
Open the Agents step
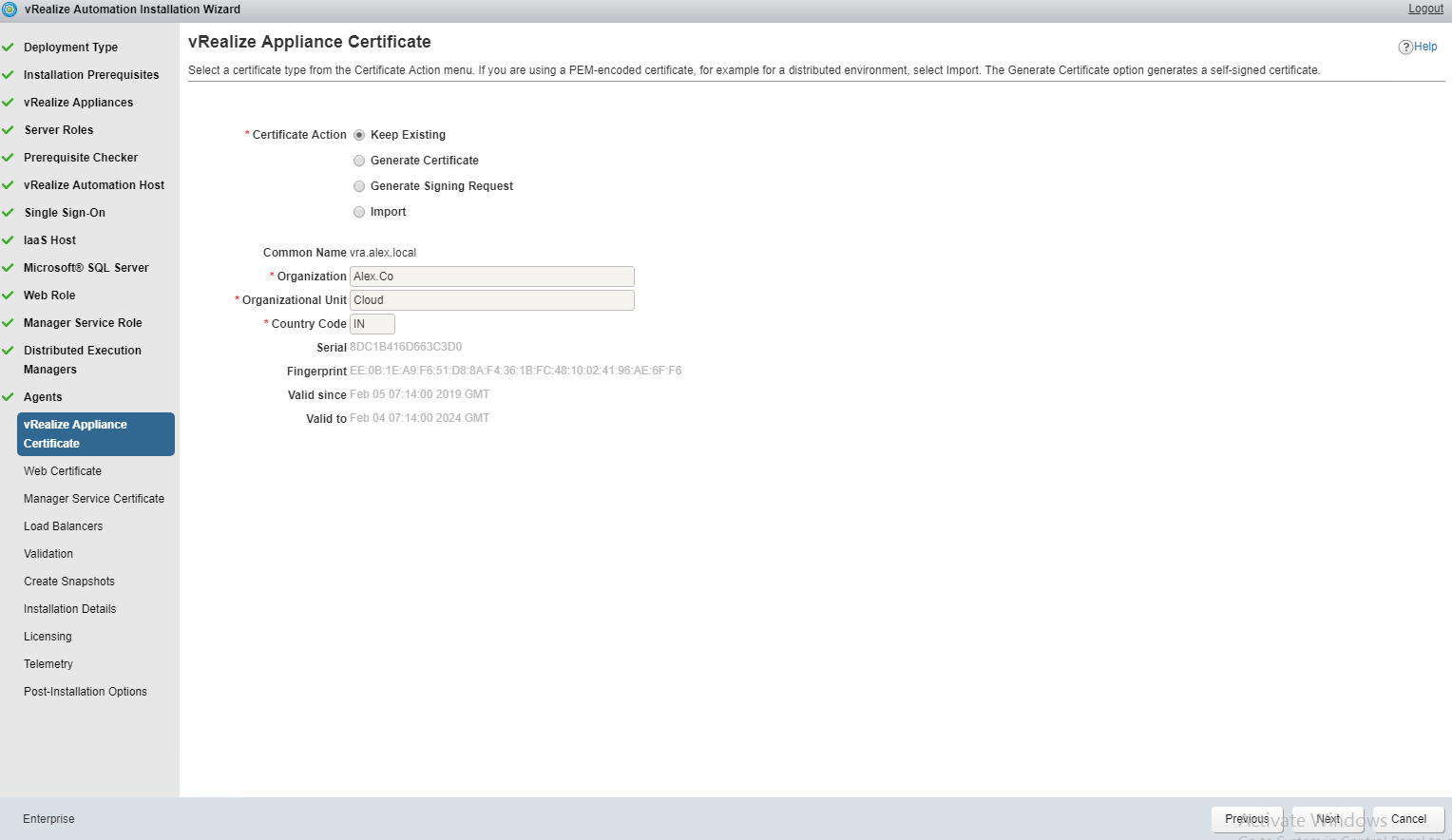click(x=43, y=397)
